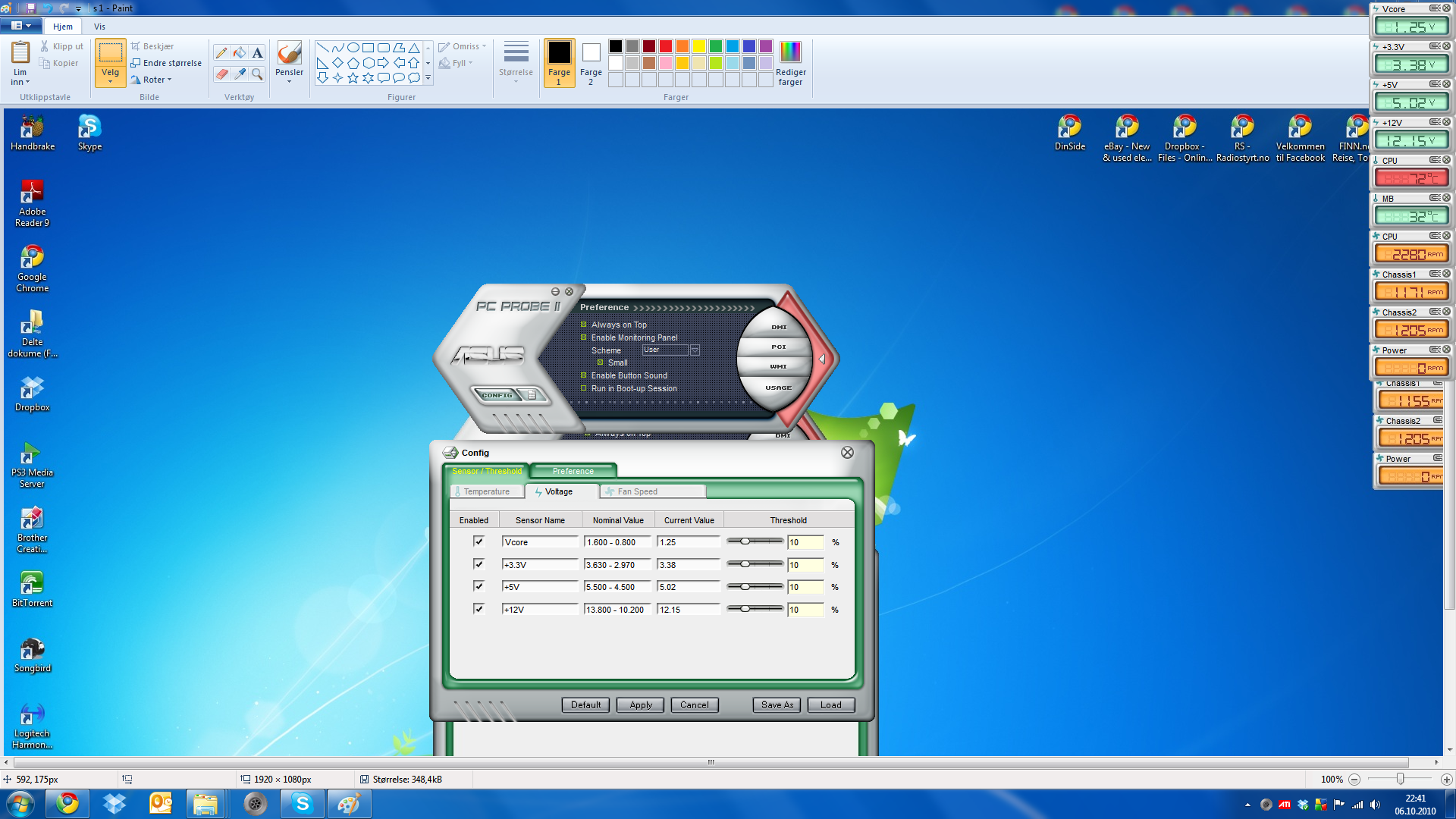Choose the curve shape
Viewport: 1456px width, 819px height.
coord(337,47)
